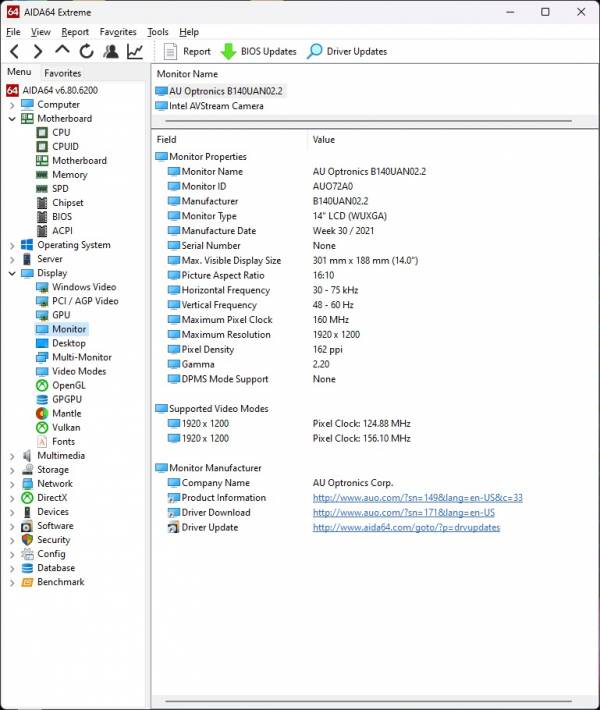The image size is (600, 710).
Task: Open the user profile toolbar icon
Action: coord(110,52)
